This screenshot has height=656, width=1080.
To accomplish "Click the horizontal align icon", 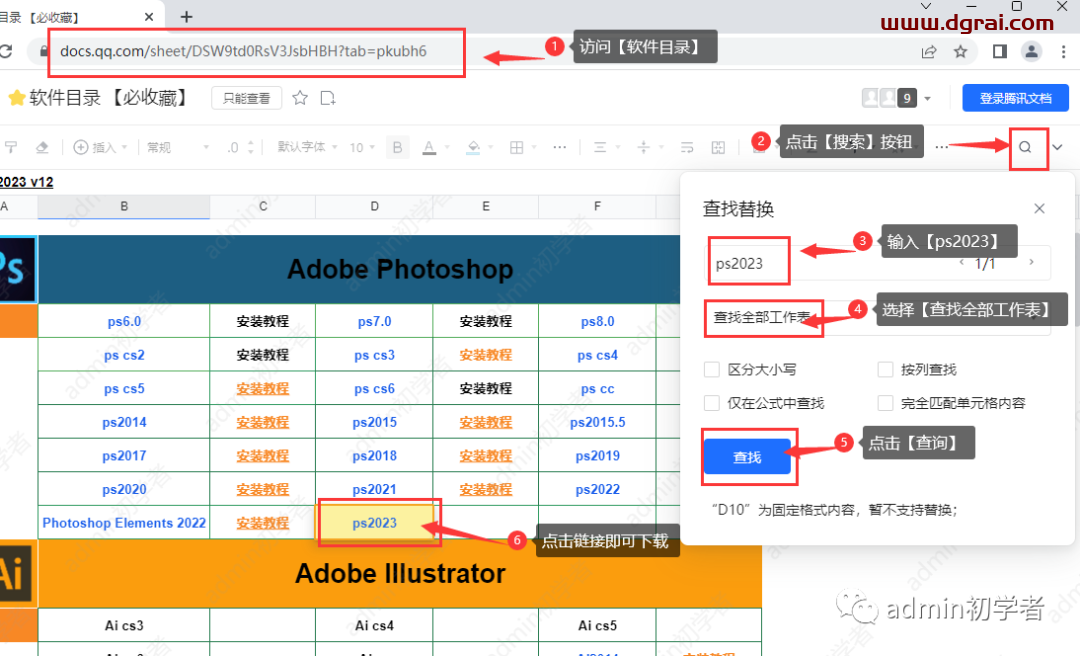I will [600, 147].
